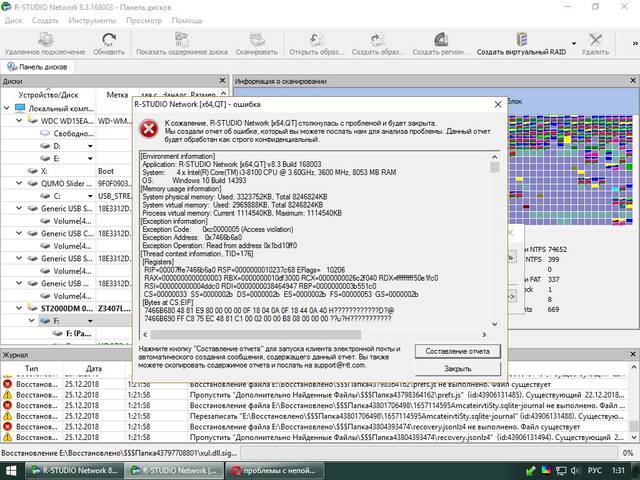Select the Локальный компьютер computer icon
The image size is (640, 480).
(20, 108)
